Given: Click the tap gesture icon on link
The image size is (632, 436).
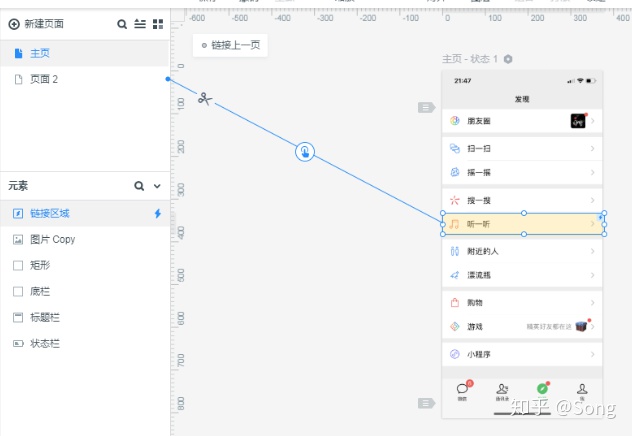Looking at the screenshot, I should click(305, 152).
